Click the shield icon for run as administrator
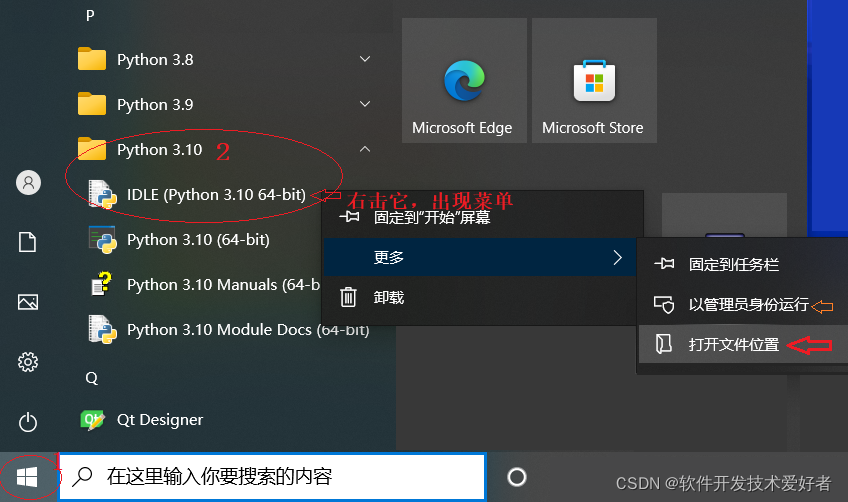The height and width of the screenshot is (502, 848). (x=664, y=305)
